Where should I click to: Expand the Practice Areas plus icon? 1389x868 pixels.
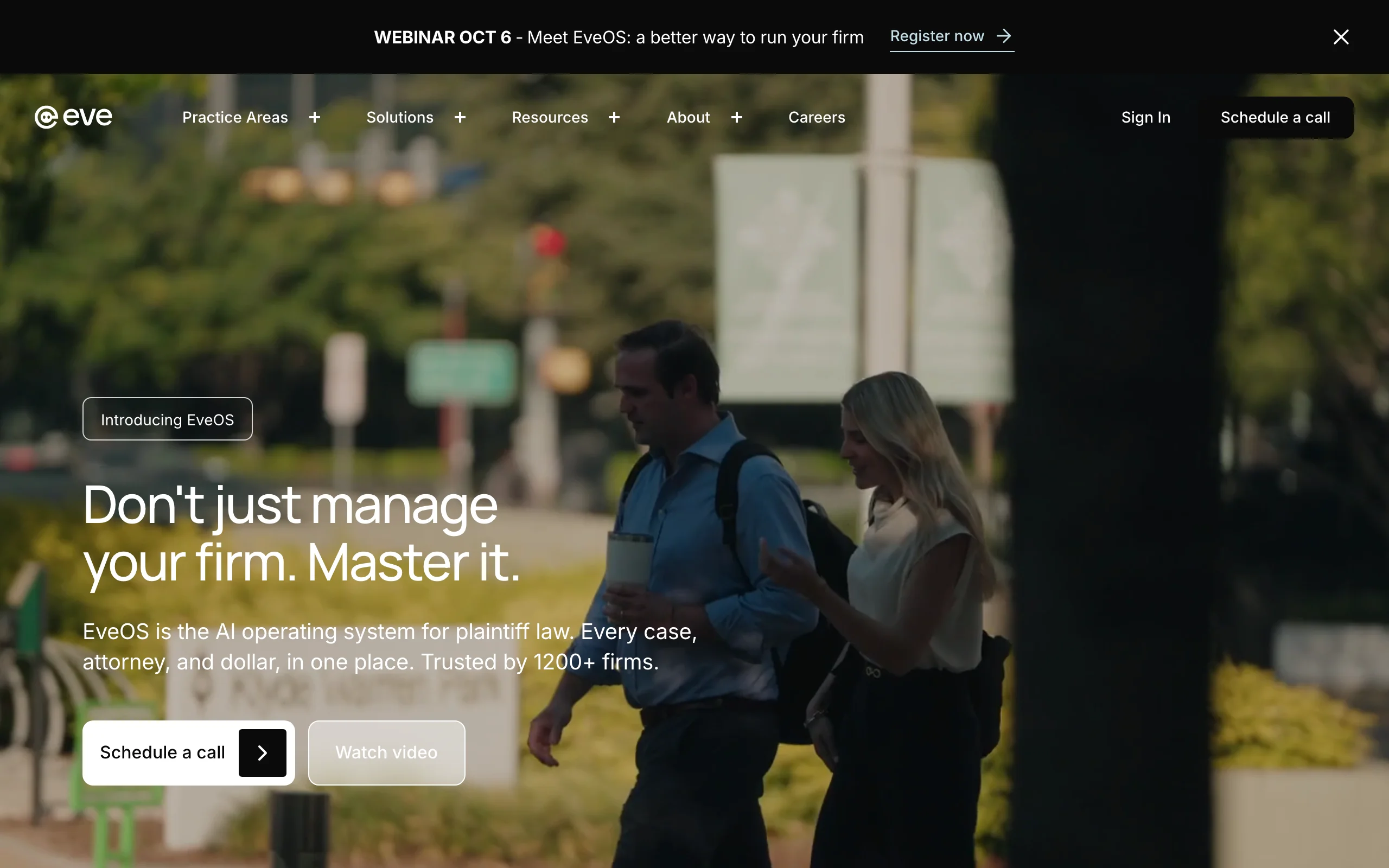315,118
